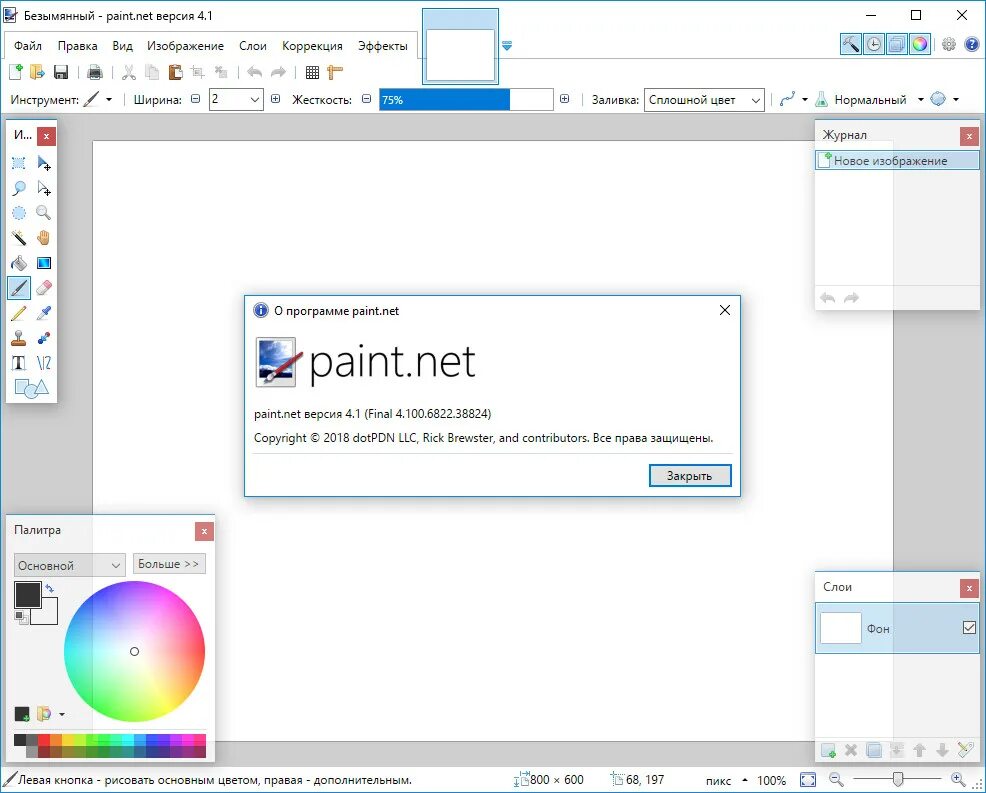Close the Слои panel
The width and height of the screenshot is (986, 793).
tap(969, 588)
